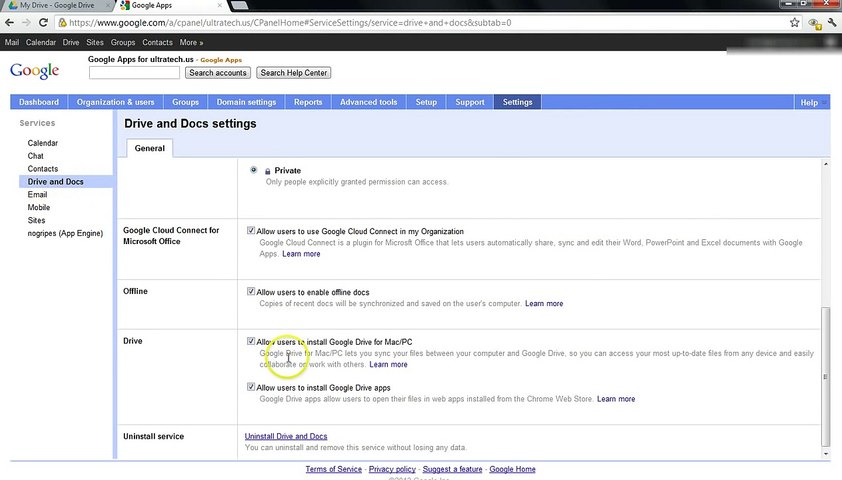Click the Search Help Center button

[294, 73]
